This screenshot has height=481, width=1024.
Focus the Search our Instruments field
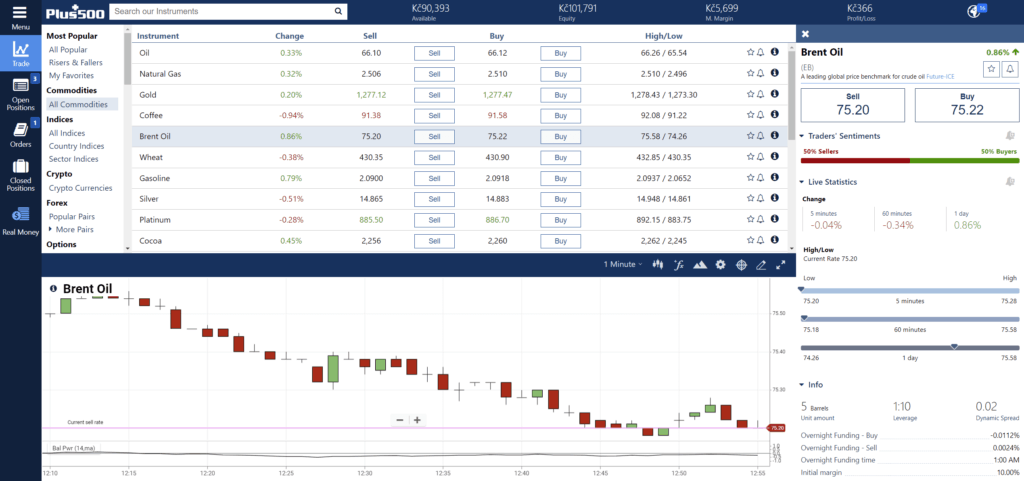click(222, 11)
